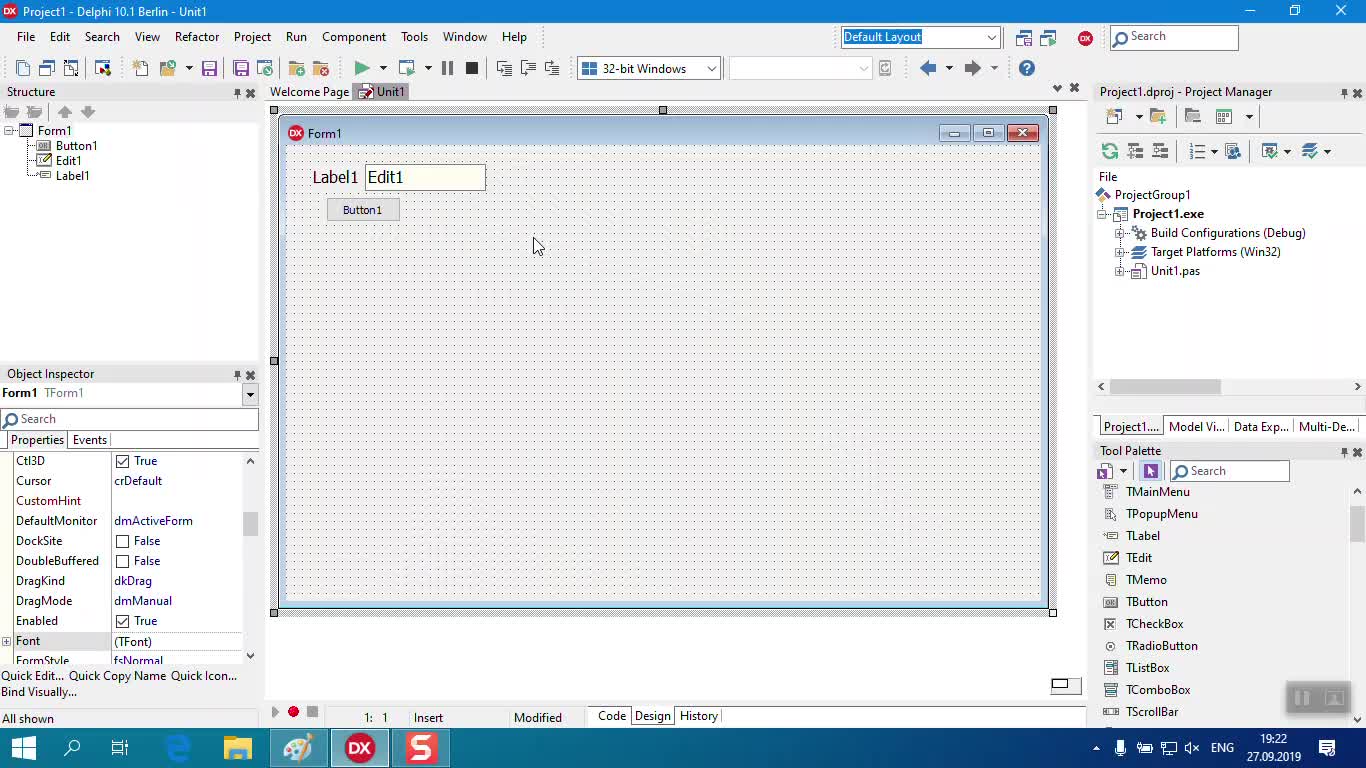Switch to the History tab

698,716
